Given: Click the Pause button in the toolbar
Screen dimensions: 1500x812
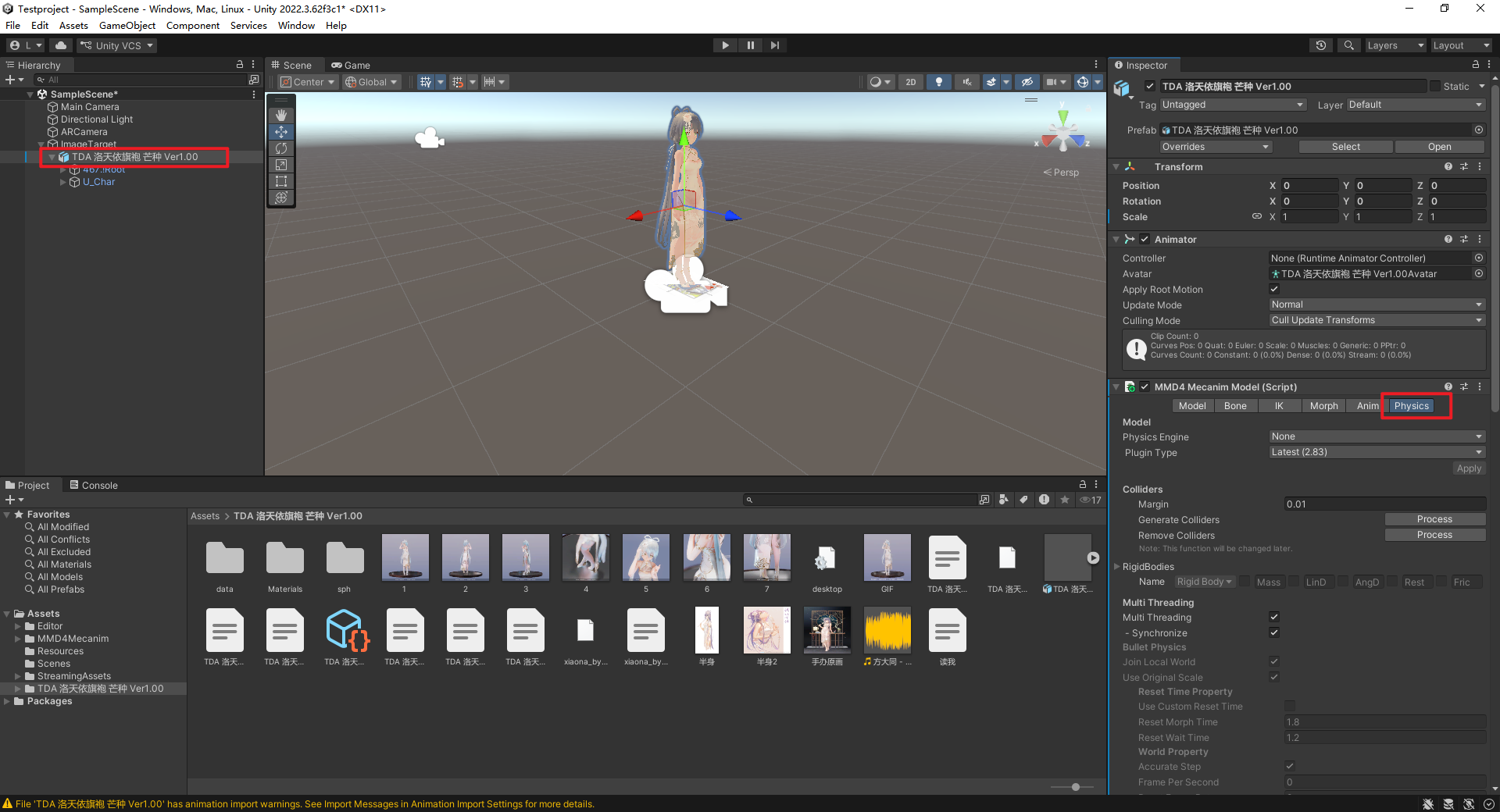Looking at the screenshot, I should (750, 45).
